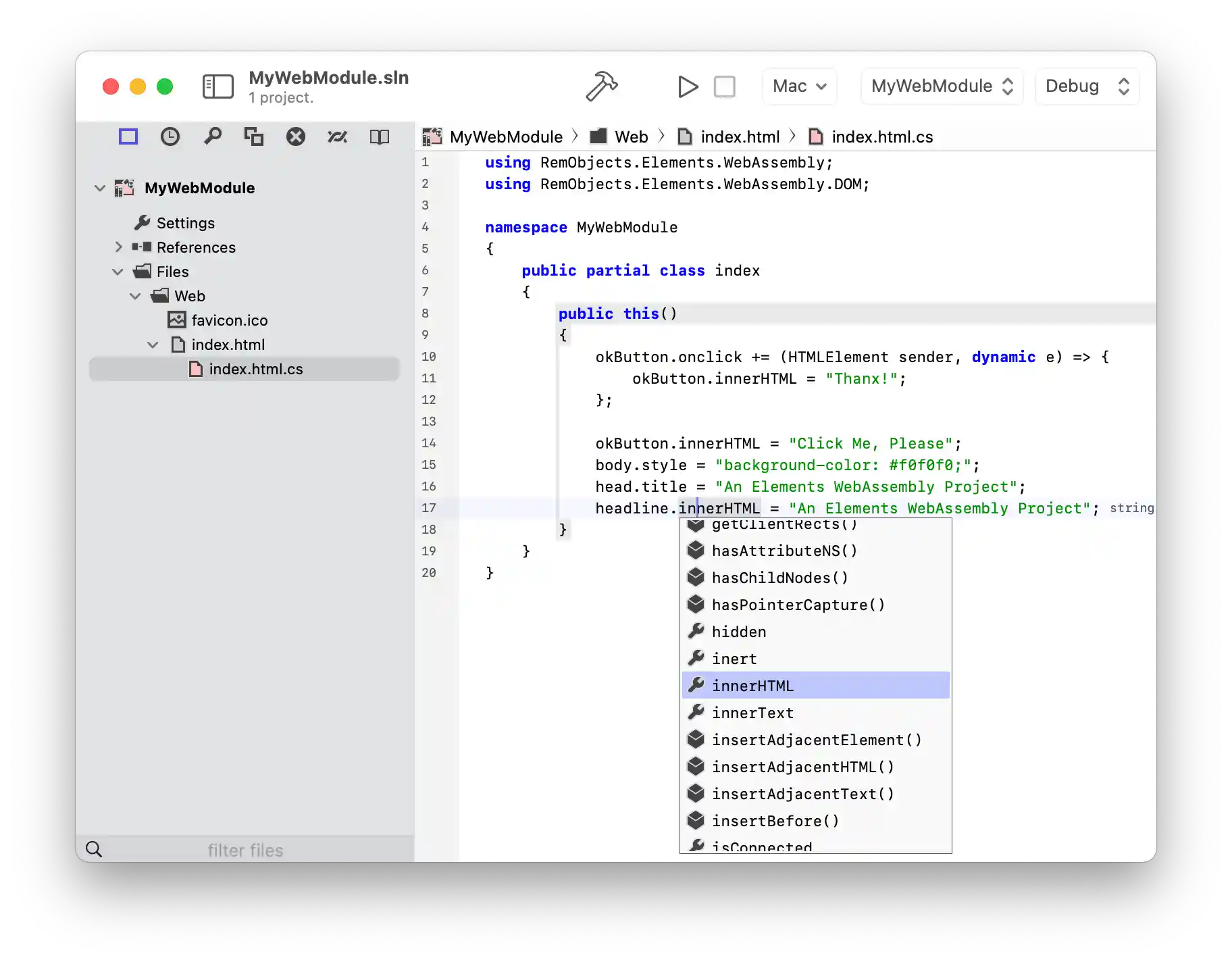Change the Debug configuration popup
Image resolution: width=1232 pixels, height=962 pixels.
click(x=1087, y=86)
